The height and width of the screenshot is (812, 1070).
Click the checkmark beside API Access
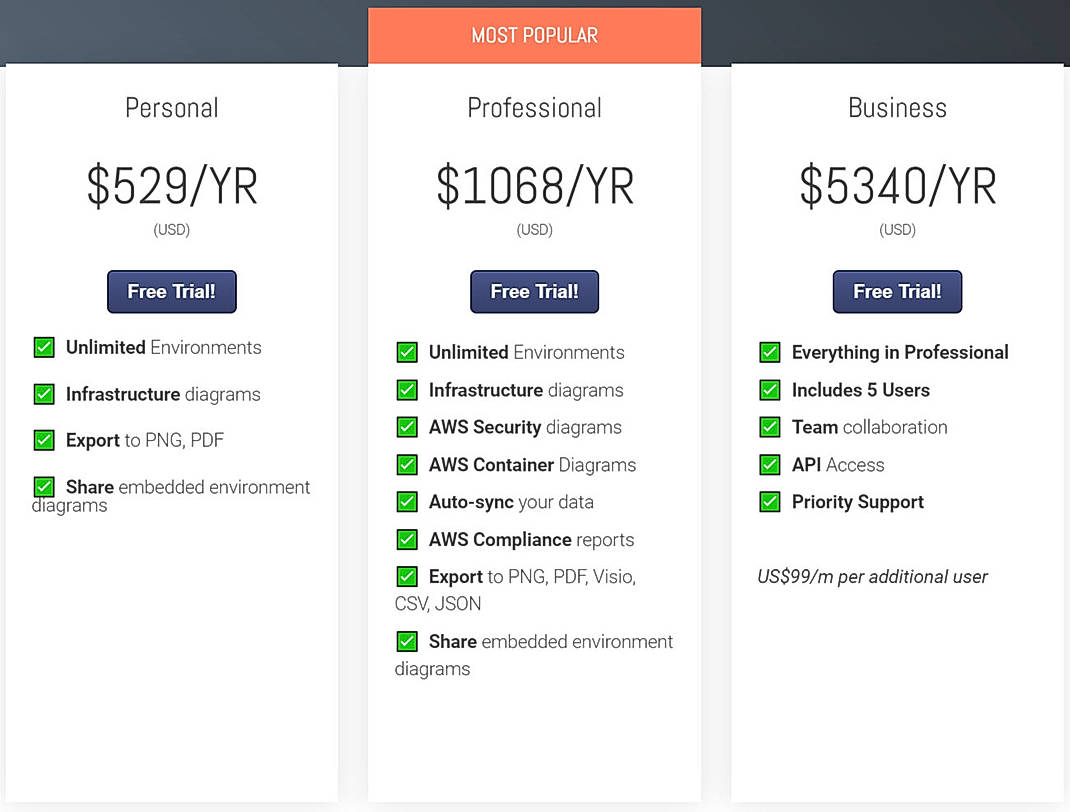[x=770, y=465]
